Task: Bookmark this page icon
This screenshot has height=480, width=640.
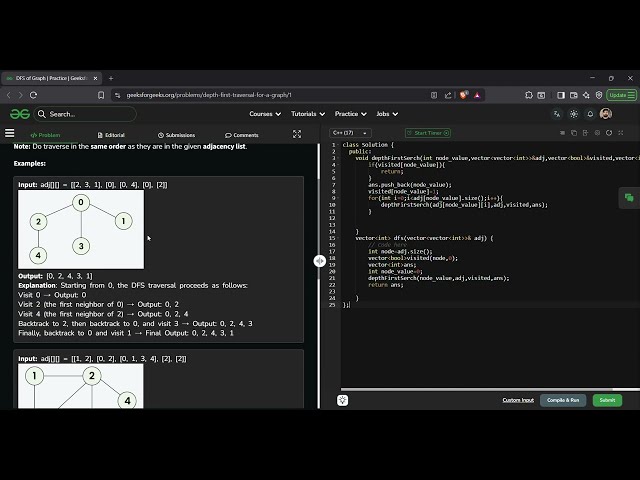Action: click(101, 95)
